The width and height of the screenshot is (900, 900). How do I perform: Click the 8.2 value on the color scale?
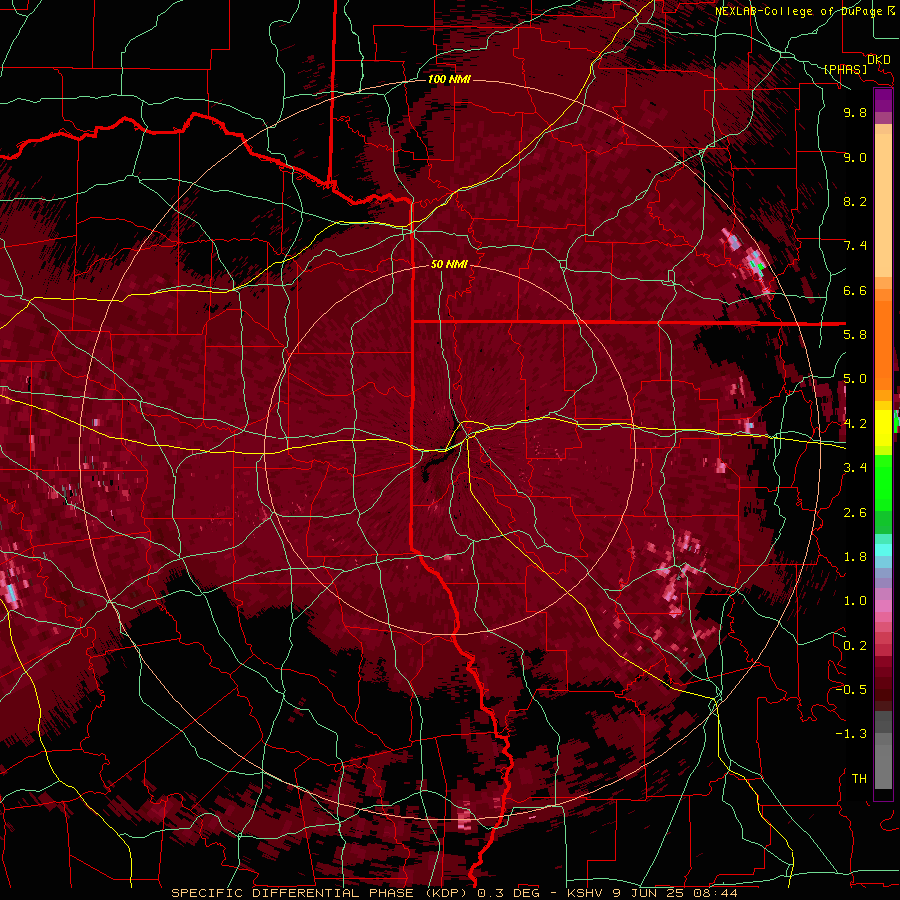[855, 201]
